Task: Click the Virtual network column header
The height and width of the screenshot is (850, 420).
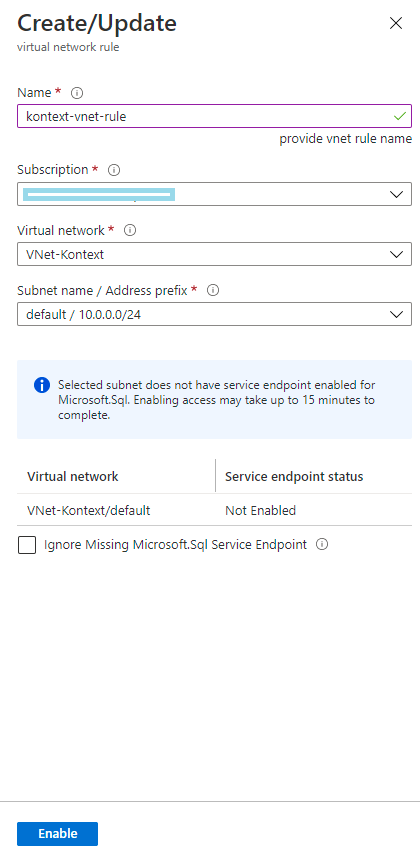Action: coord(73,476)
